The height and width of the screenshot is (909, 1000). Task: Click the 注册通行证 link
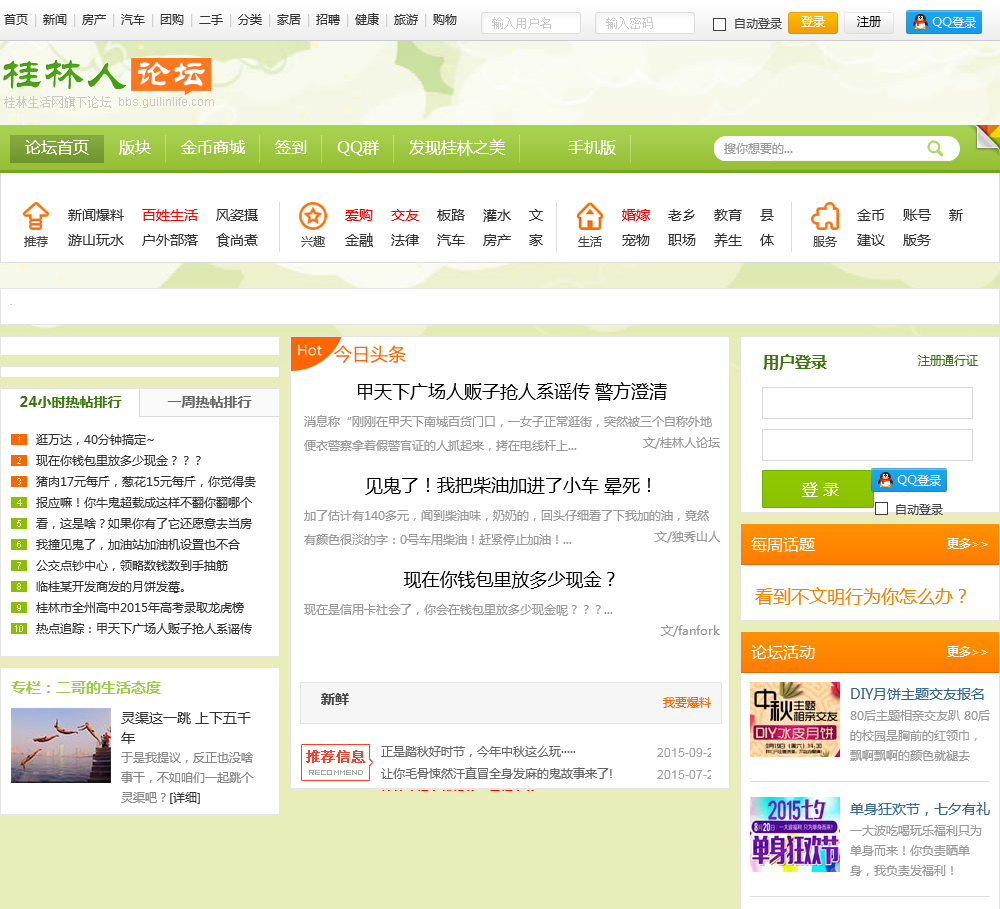pyautogui.click(x=947, y=361)
